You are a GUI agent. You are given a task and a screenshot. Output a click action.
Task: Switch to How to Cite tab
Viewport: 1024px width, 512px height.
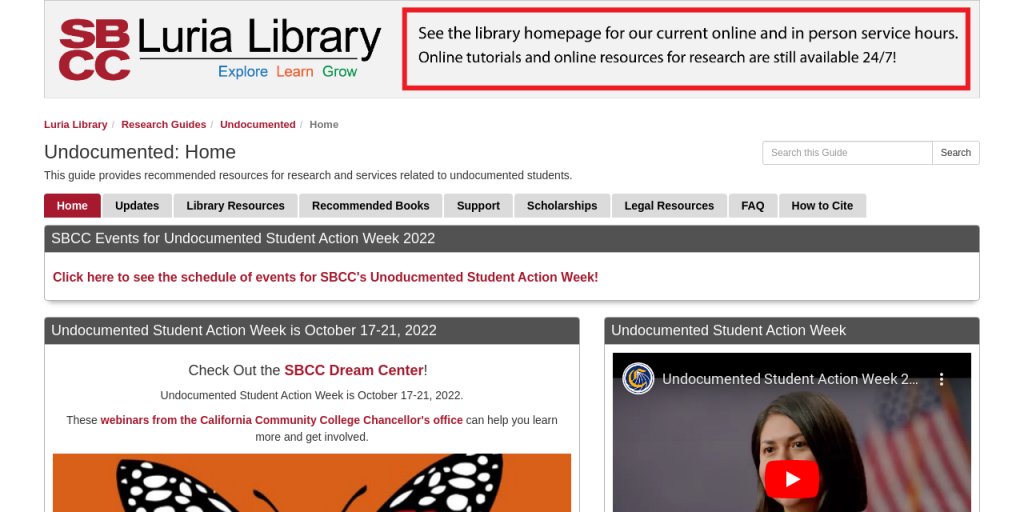(822, 206)
